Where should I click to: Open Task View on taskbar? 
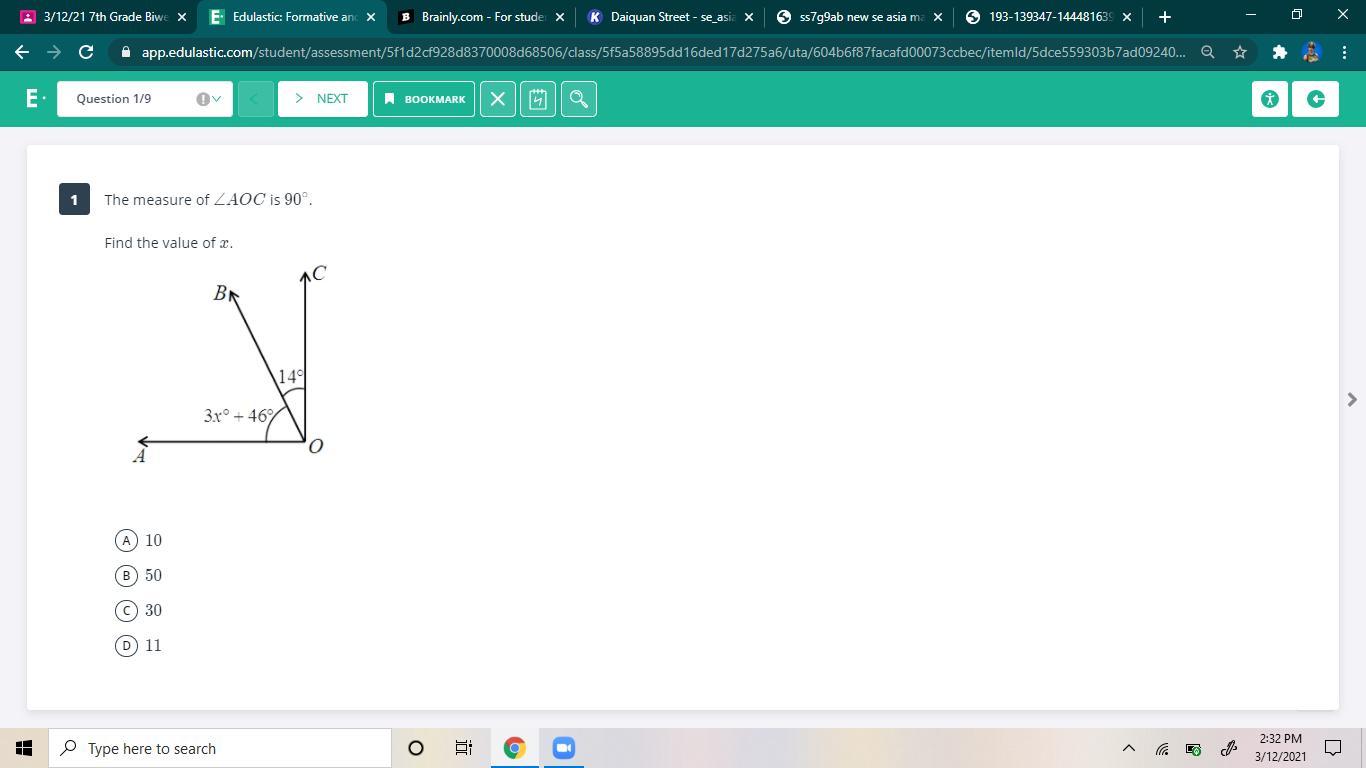tap(464, 748)
